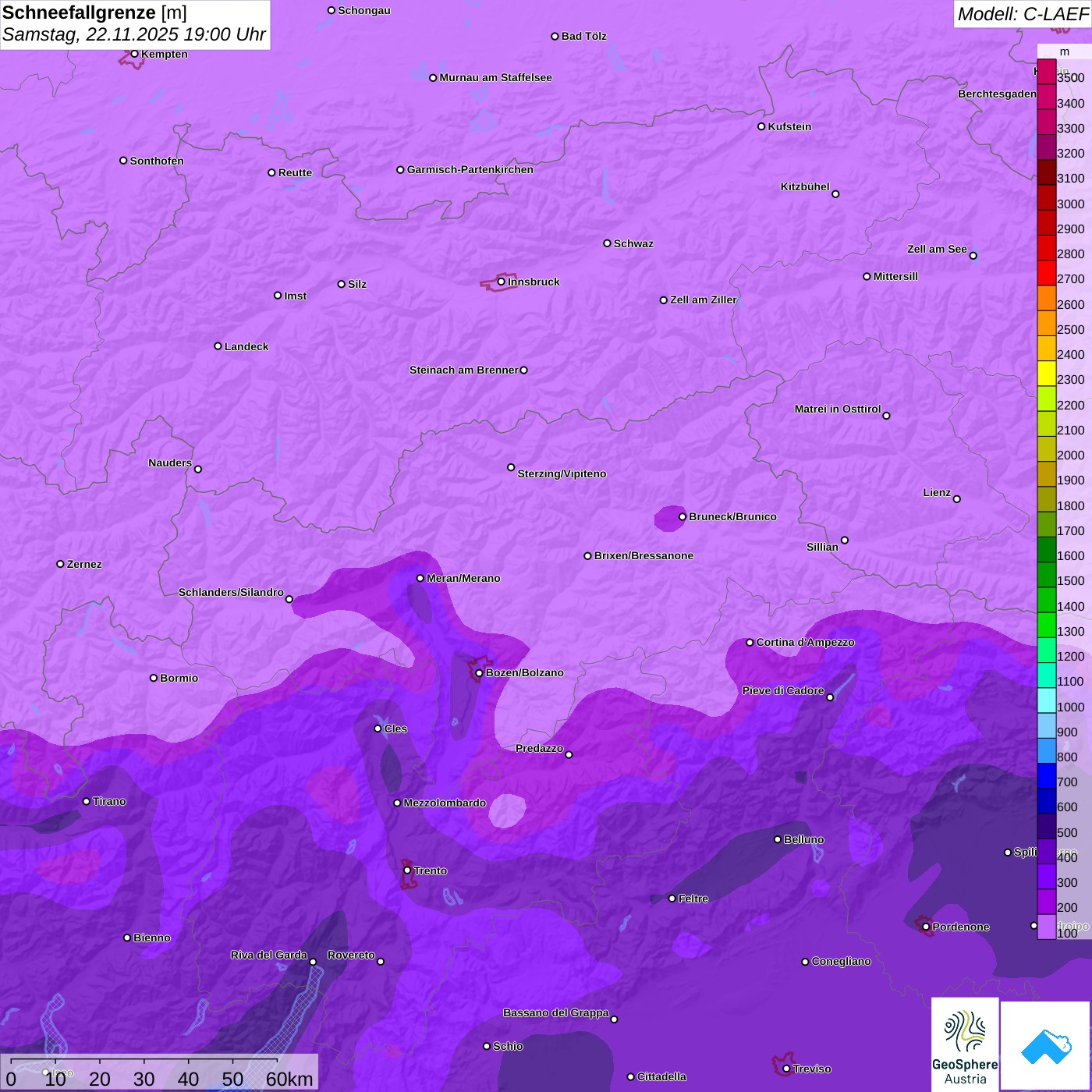Viewport: 1092px width, 1092px height.
Task: Click the Reutte label
Action: tap(295, 172)
